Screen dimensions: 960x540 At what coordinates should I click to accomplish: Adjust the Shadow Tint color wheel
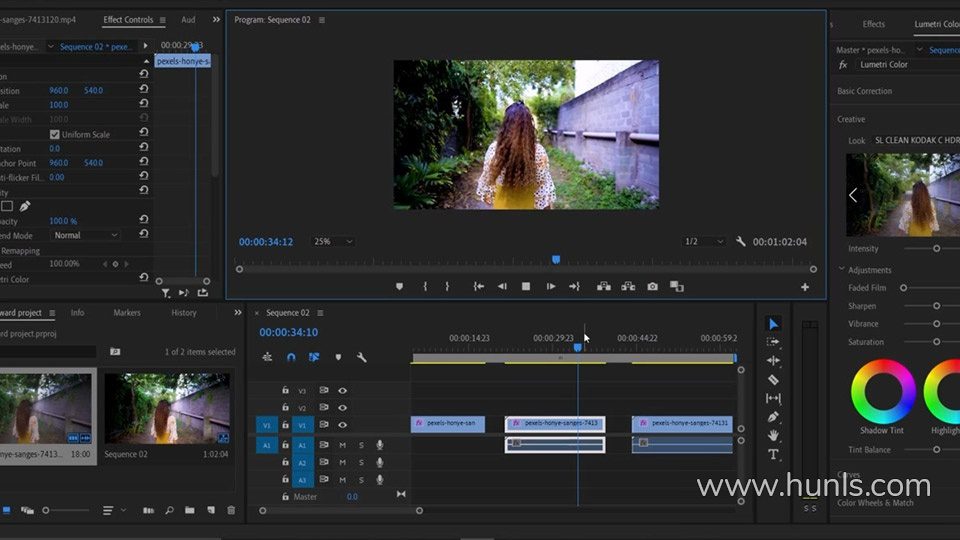(883, 392)
